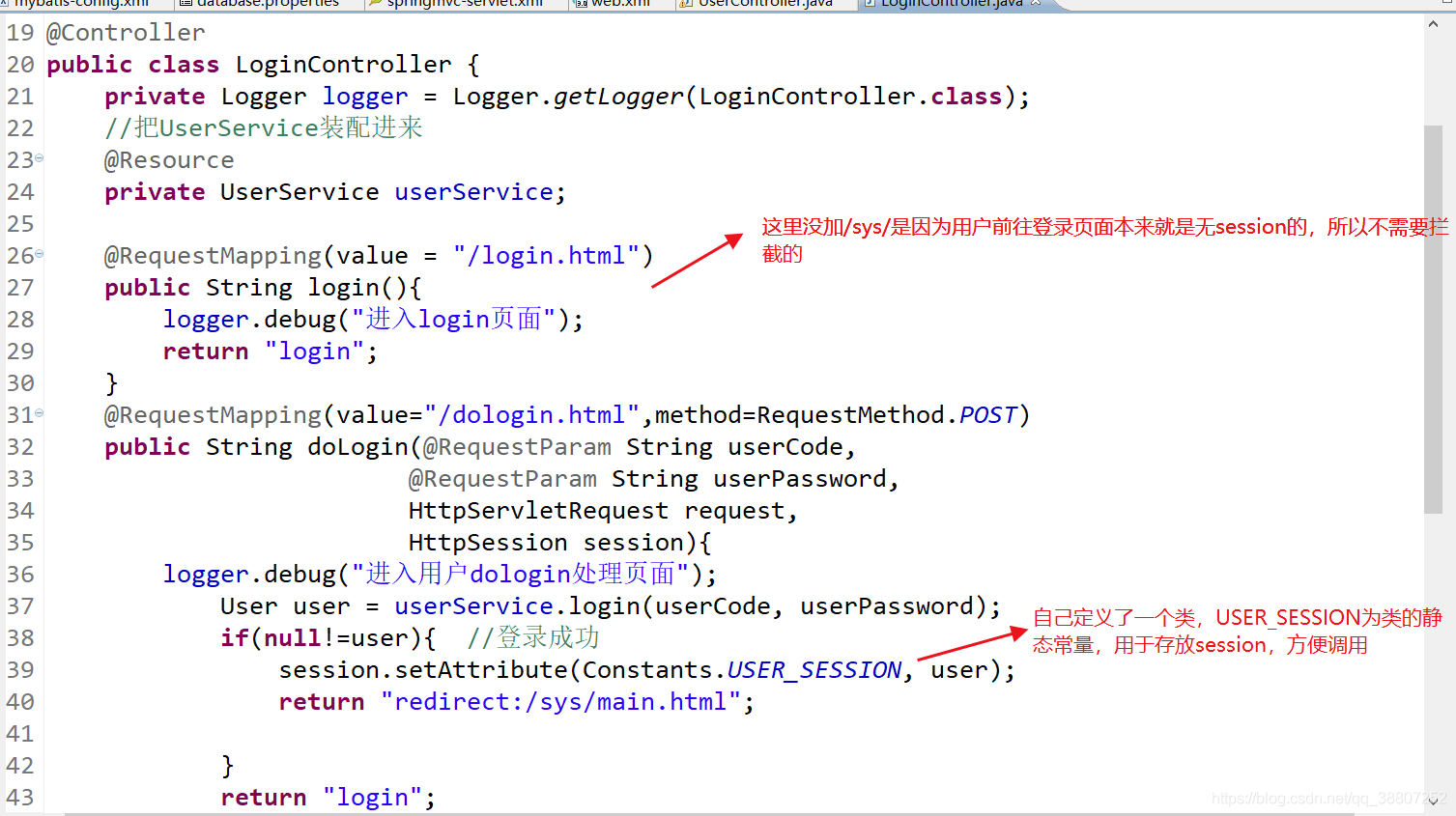Click the vertical scrollbar thumb in editor
The height and width of the screenshot is (816, 1456).
(1433, 319)
